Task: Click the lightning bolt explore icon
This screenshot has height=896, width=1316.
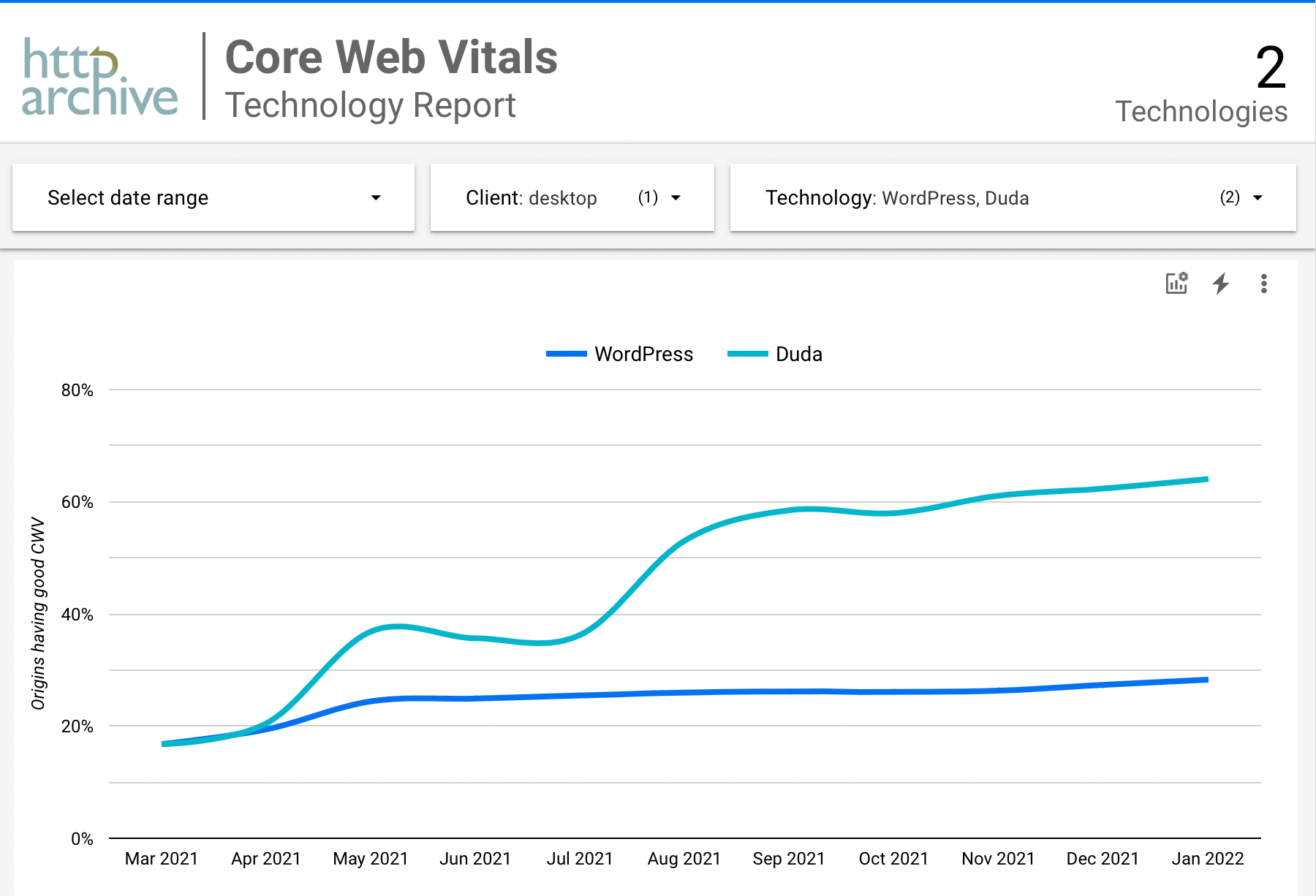Action: (x=1221, y=283)
